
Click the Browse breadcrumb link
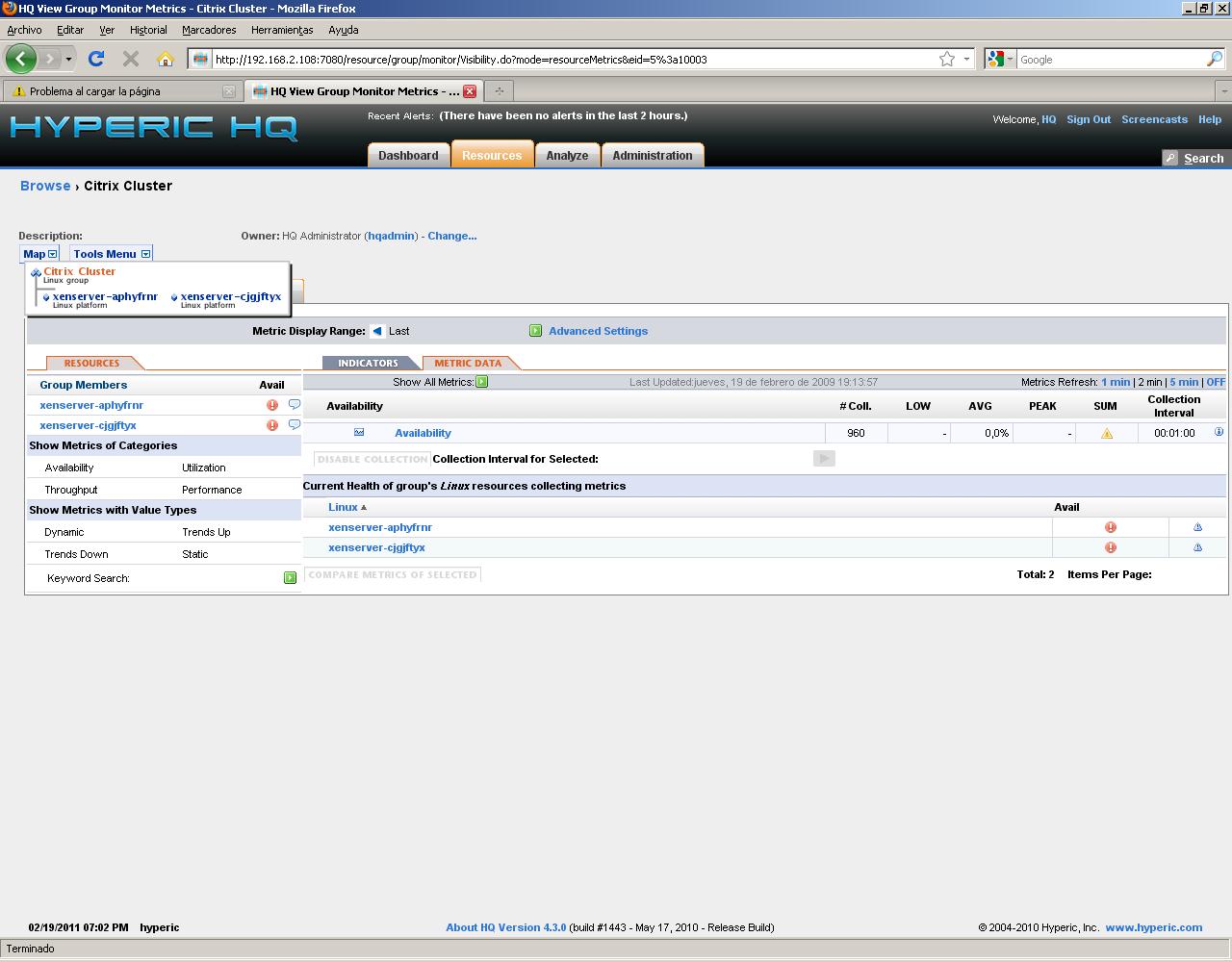click(45, 186)
